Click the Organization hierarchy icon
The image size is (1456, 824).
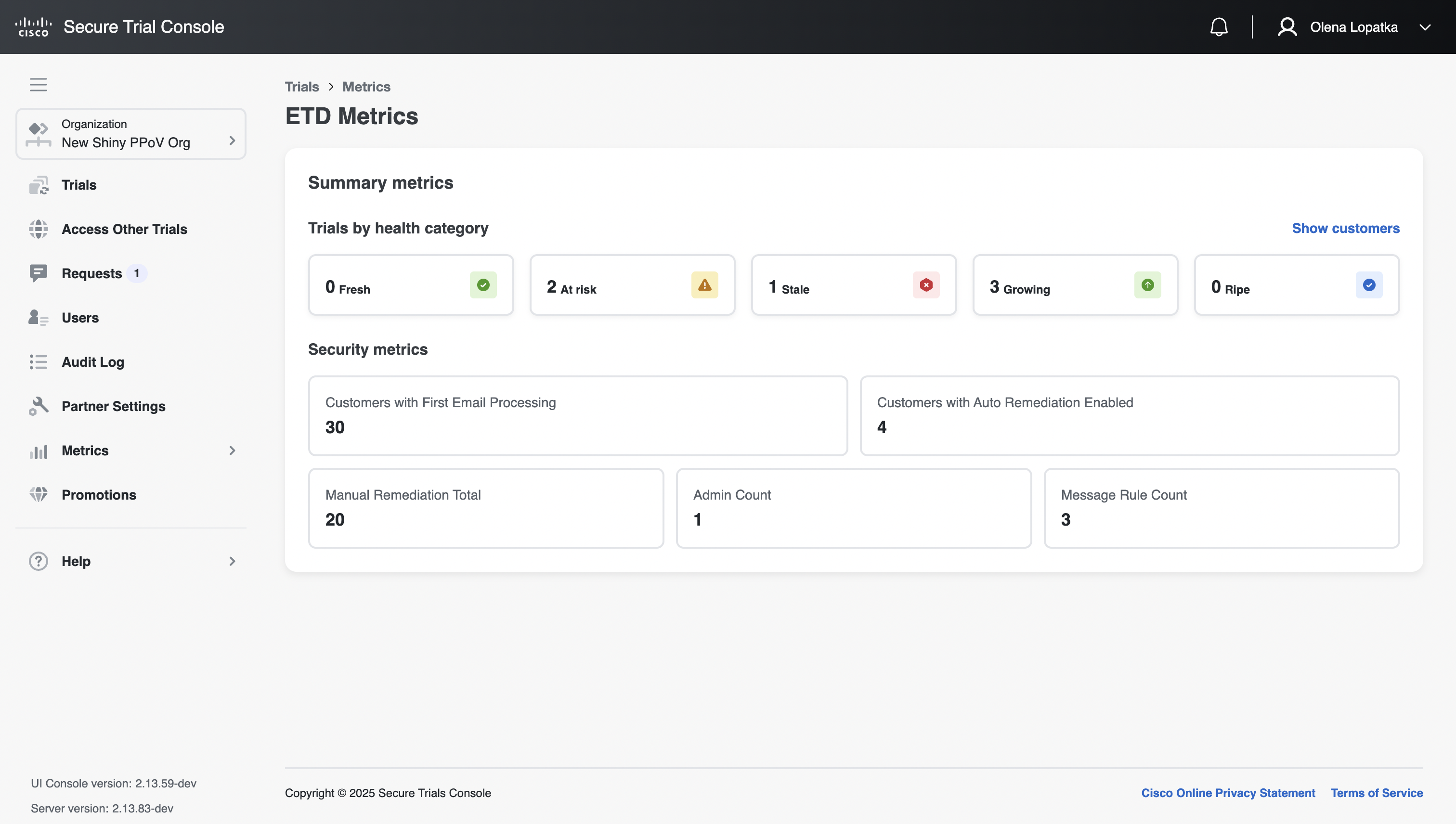tap(39, 134)
